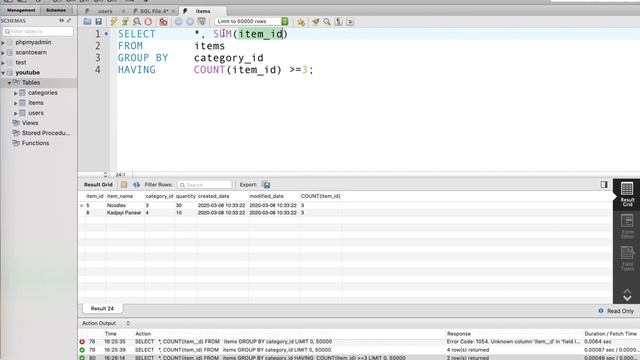
Task: Toggle continue-on-error icon in editor toolbar
Action: [x=163, y=21]
